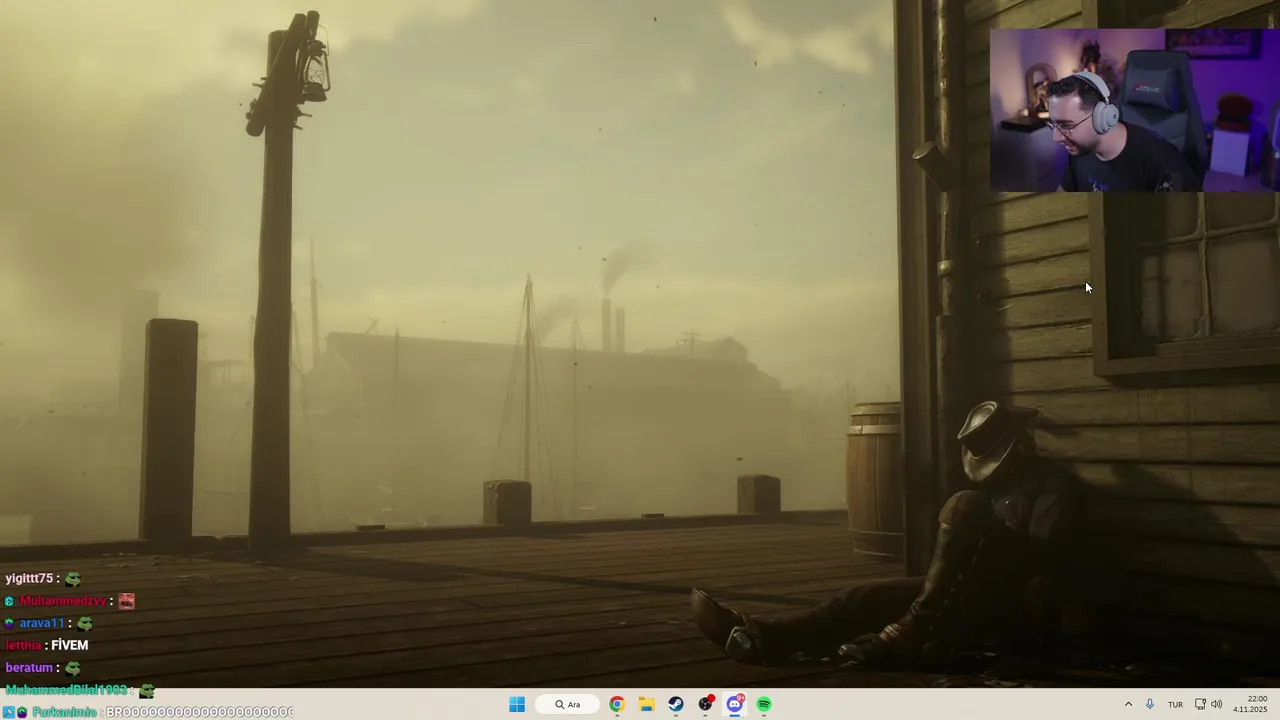The height and width of the screenshot is (720, 1280).
Task: Click the username MuhammedBilal1903 in chat
Action: 66,690
